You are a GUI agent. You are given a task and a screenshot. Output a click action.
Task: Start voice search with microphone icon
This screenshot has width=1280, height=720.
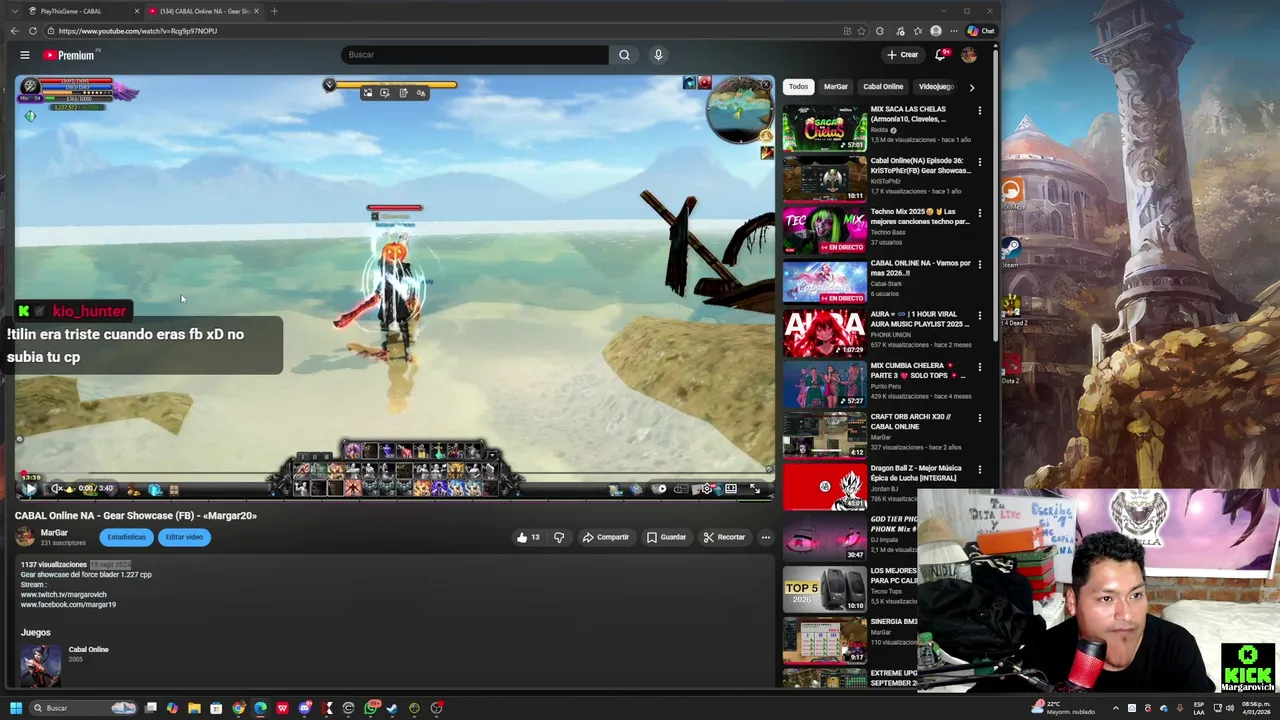(658, 55)
